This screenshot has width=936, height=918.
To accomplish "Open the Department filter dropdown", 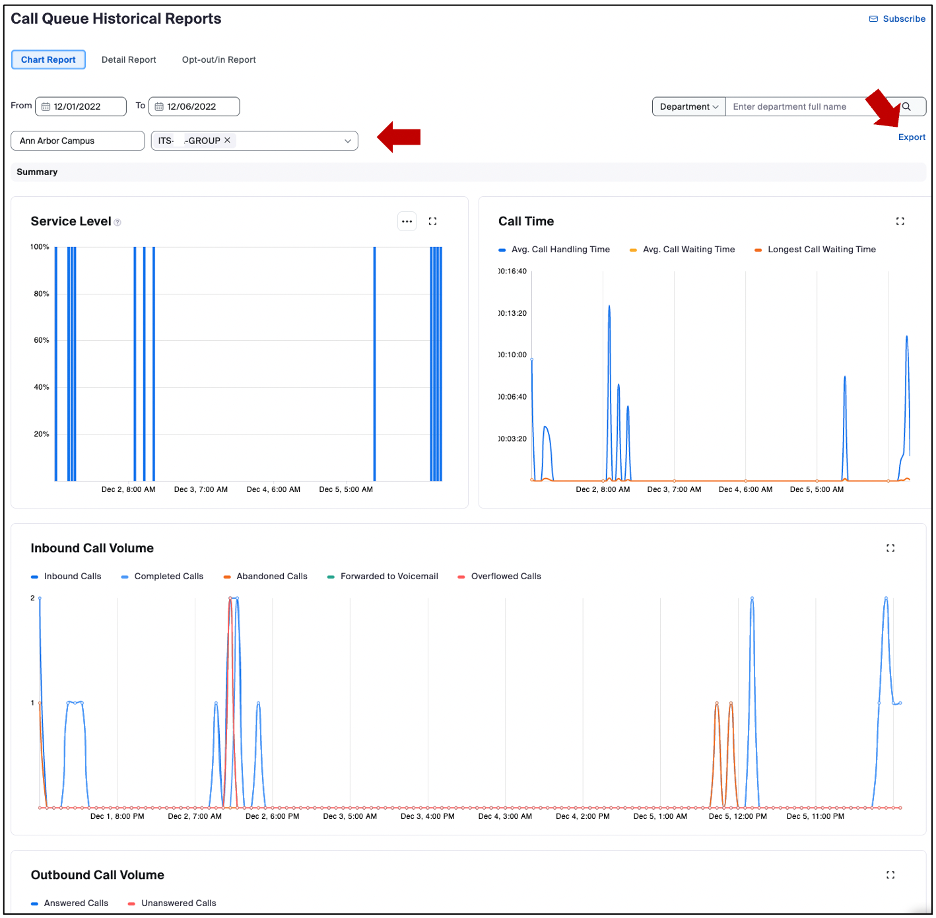I will click(x=688, y=106).
